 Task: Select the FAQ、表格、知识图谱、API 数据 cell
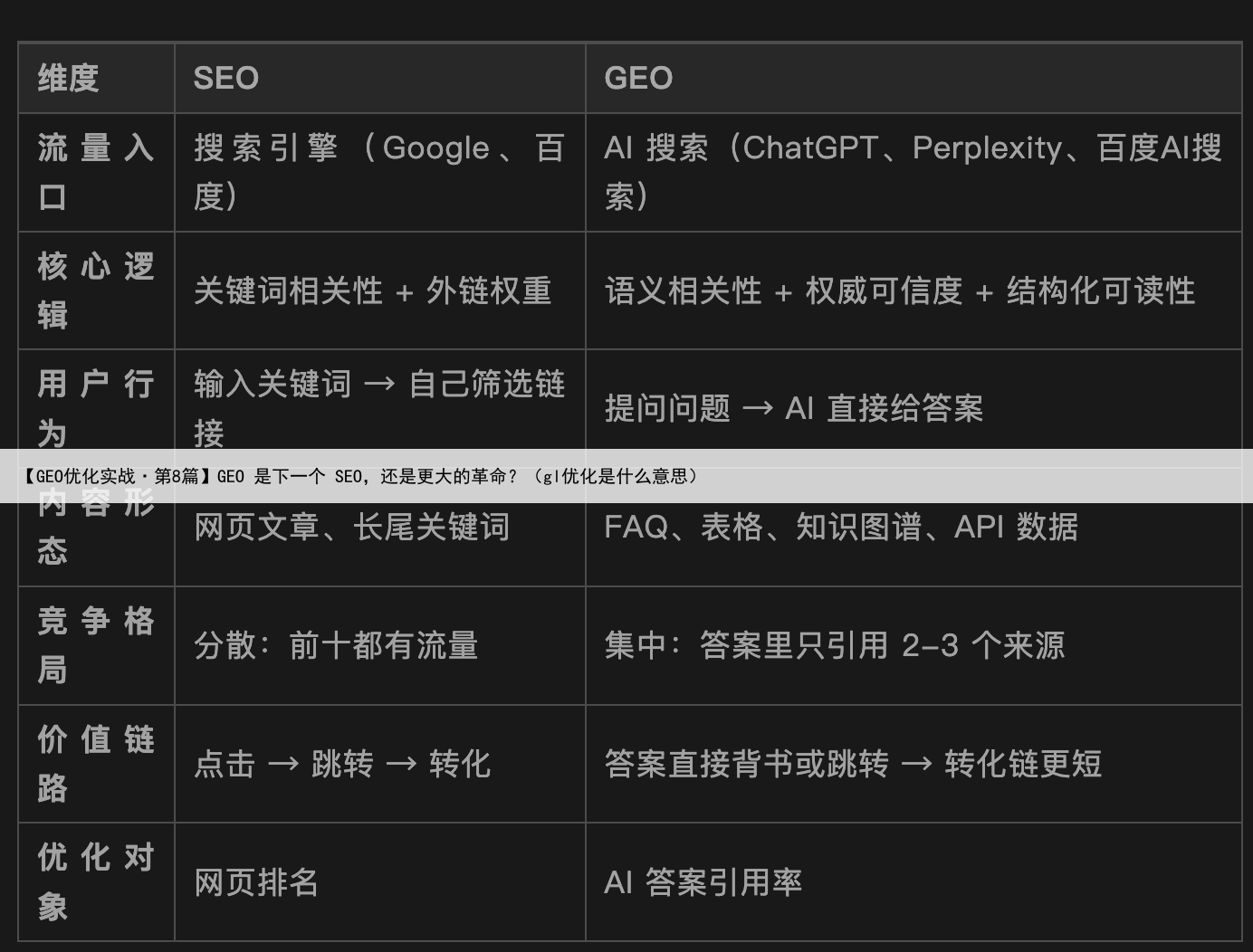840,527
